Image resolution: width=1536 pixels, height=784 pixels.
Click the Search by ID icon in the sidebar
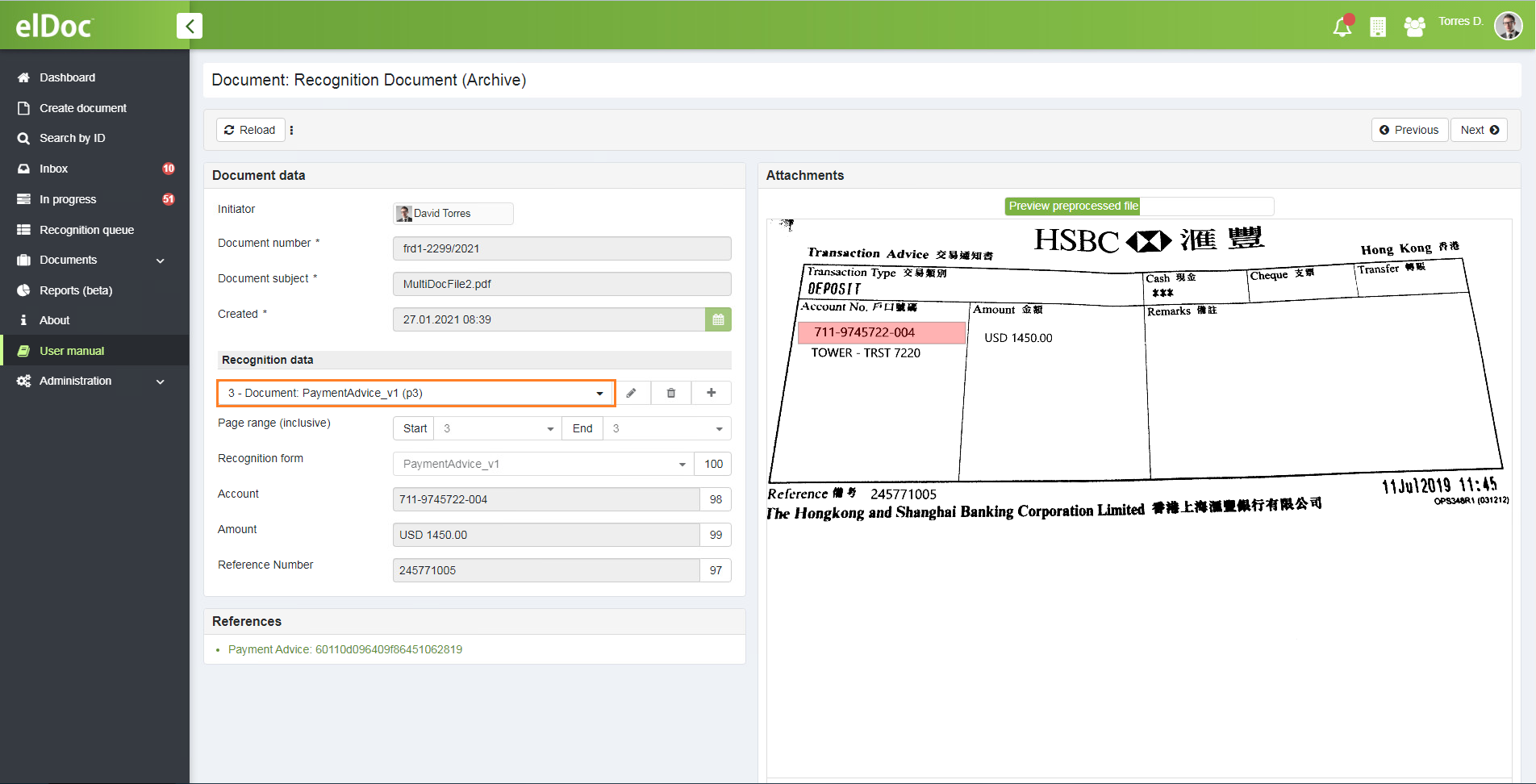coord(24,138)
